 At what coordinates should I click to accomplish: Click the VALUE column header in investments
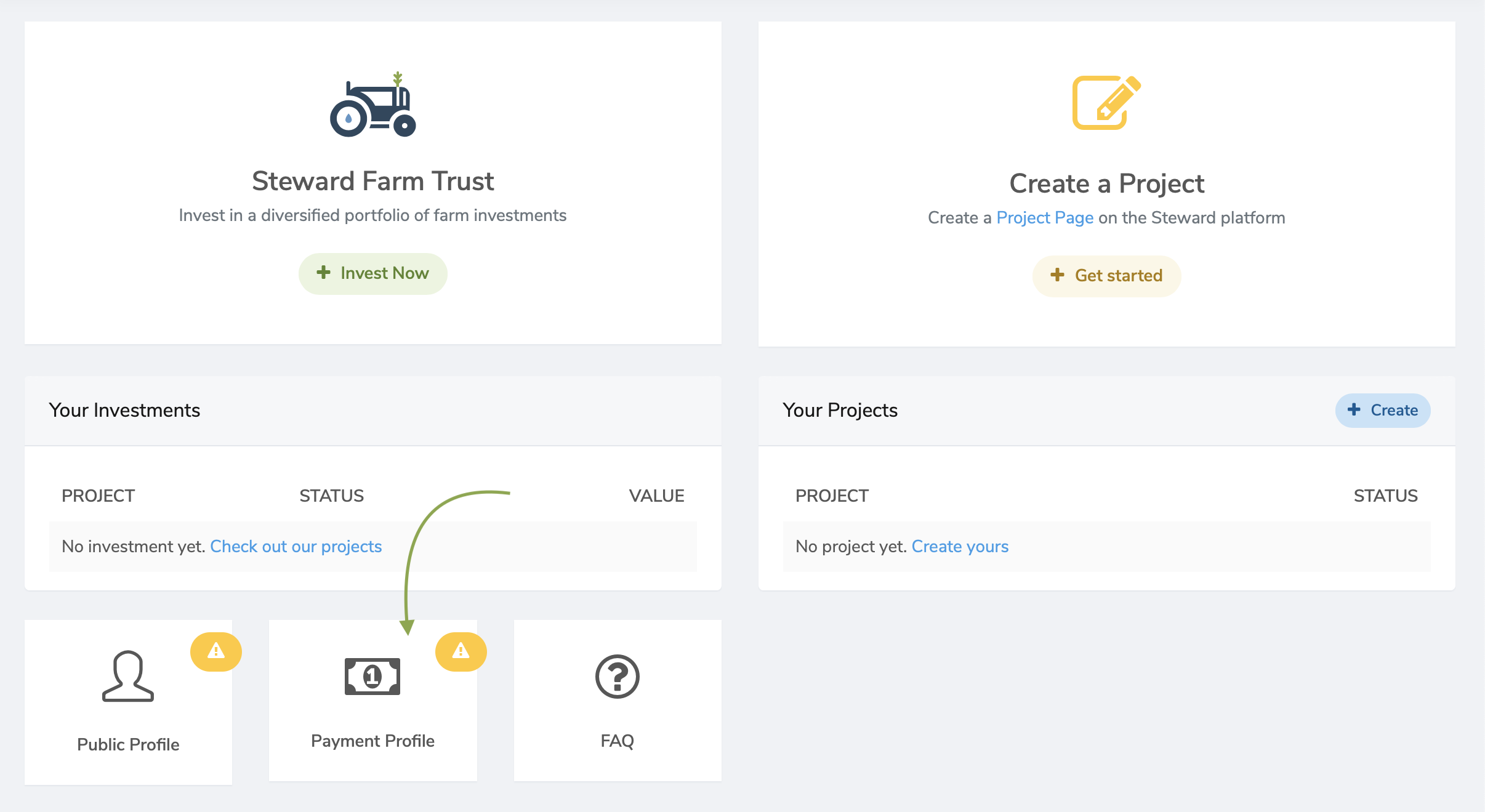pos(656,496)
